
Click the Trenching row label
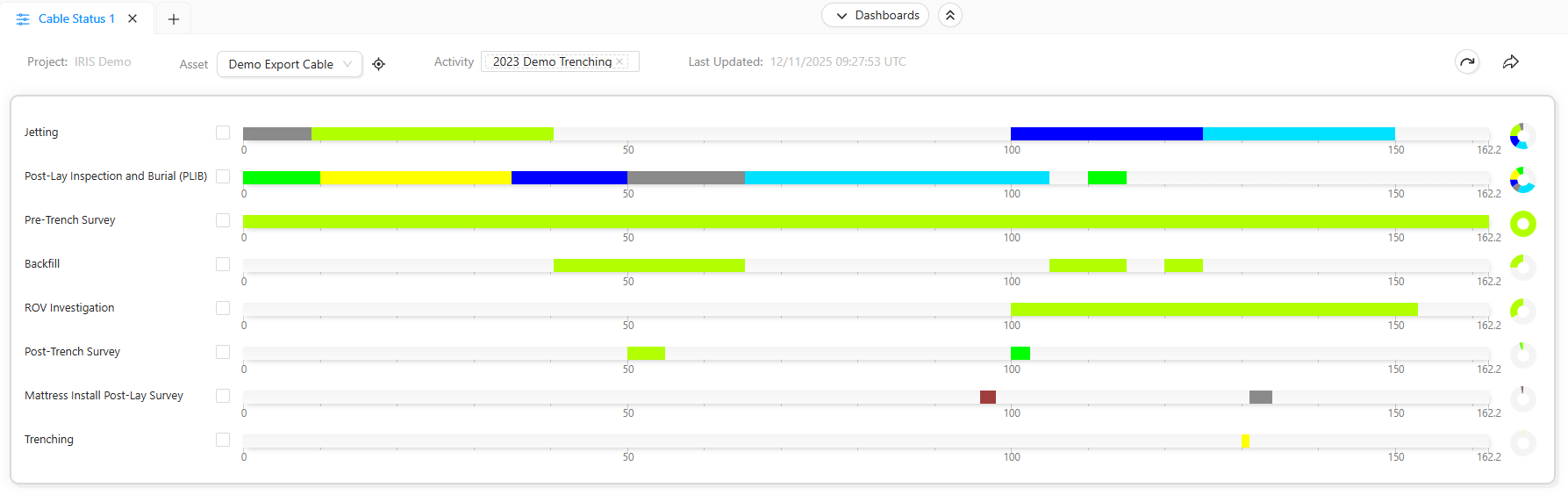[x=49, y=440]
